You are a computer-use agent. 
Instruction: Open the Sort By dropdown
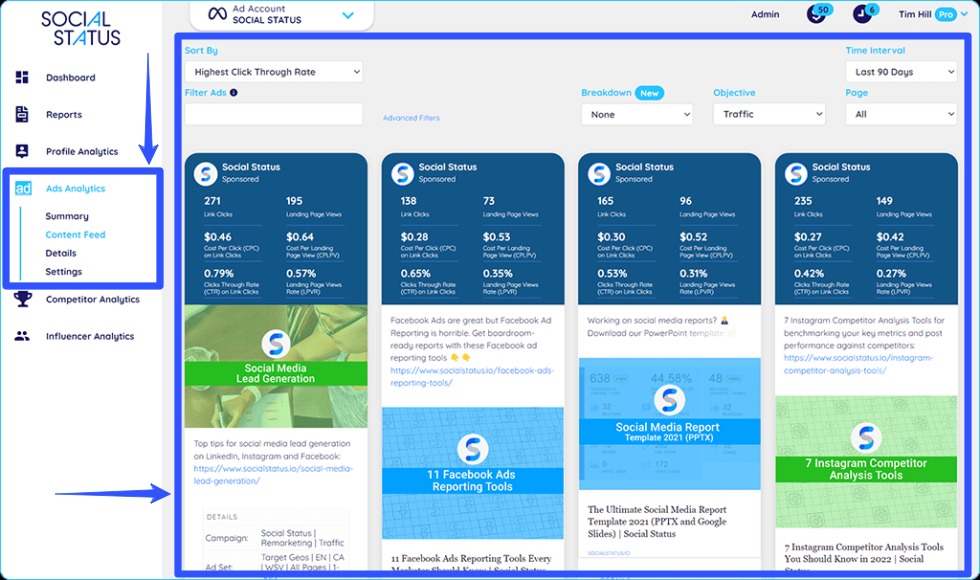pyautogui.click(x=273, y=70)
